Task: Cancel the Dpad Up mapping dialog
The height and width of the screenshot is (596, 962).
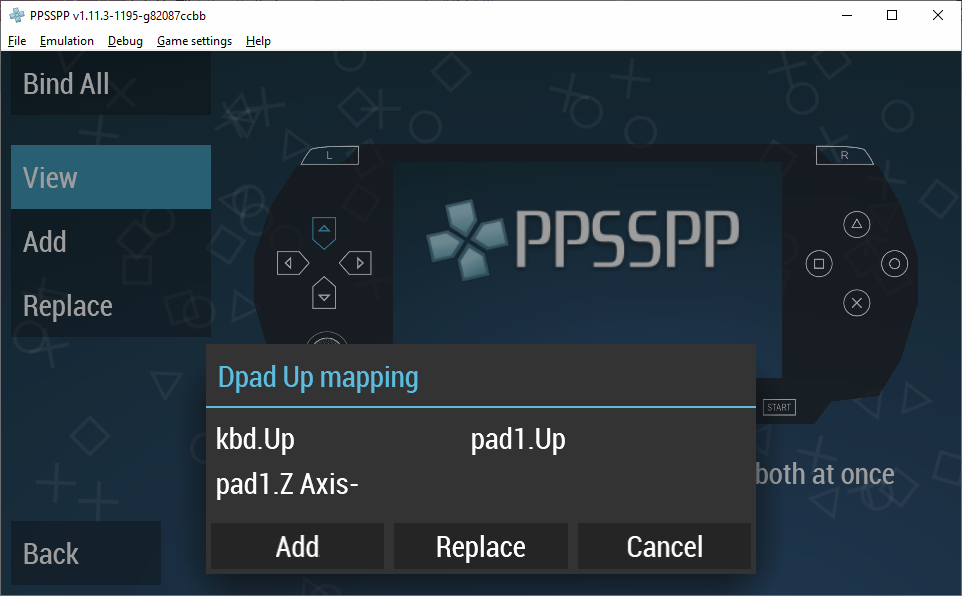Action: [664, 546]
